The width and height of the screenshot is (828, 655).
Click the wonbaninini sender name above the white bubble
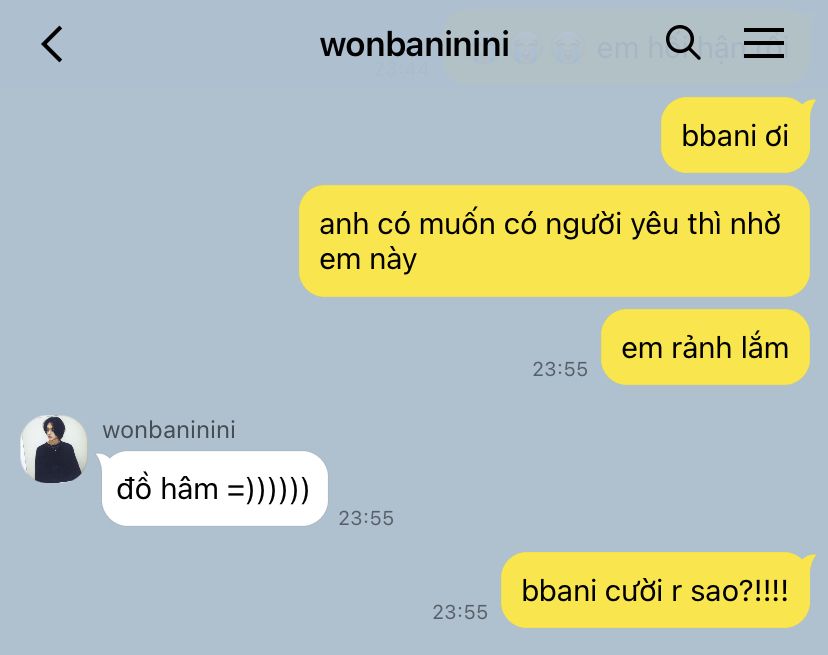point(169,430)
